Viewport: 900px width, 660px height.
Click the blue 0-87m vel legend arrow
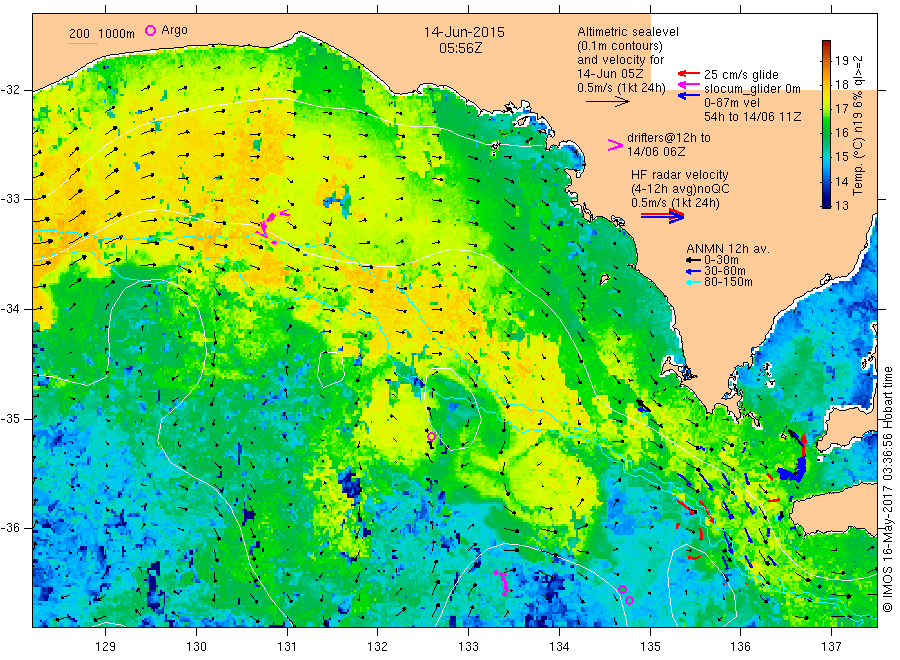(688, 95)
